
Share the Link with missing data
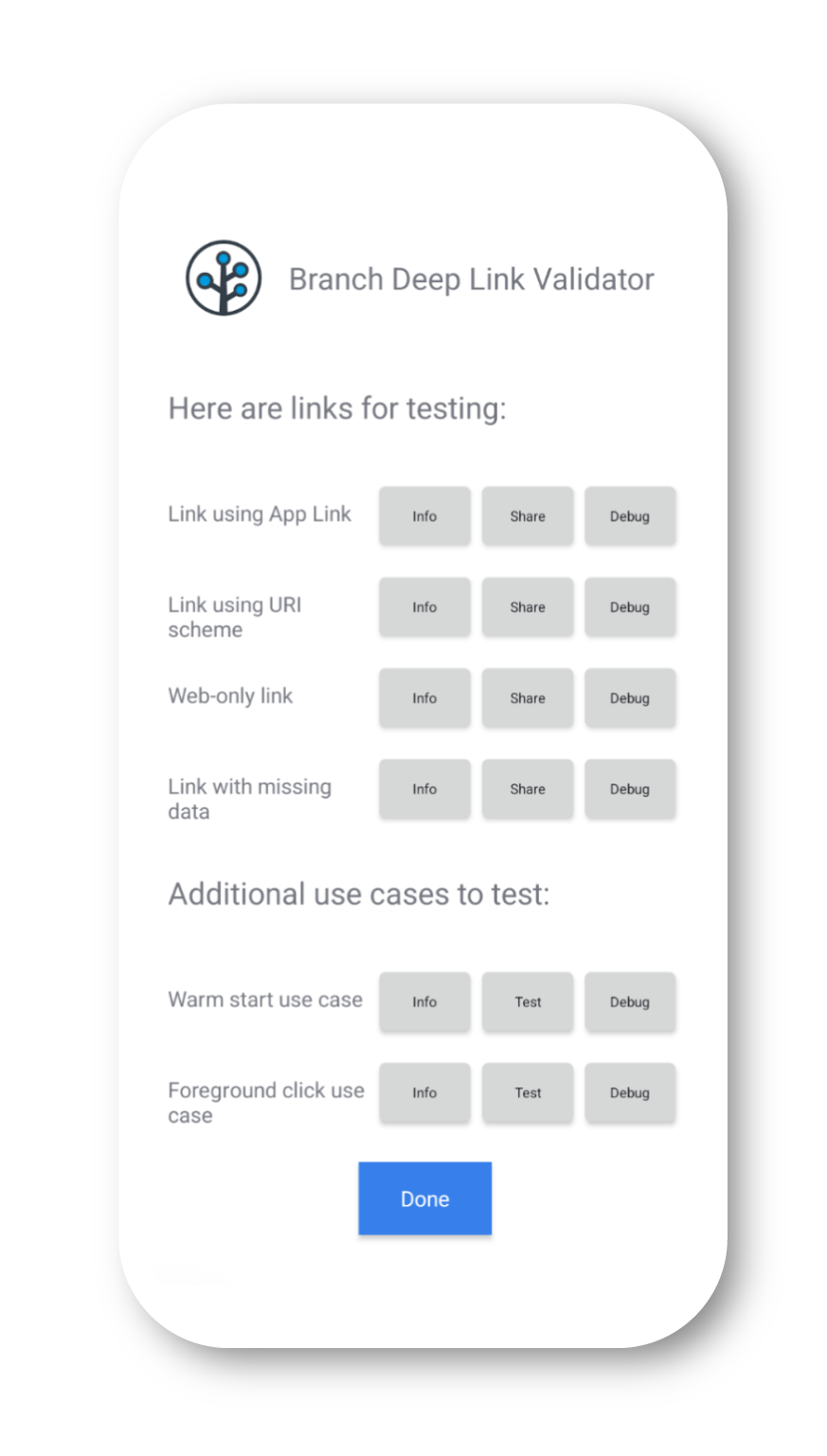pos(528,789)
